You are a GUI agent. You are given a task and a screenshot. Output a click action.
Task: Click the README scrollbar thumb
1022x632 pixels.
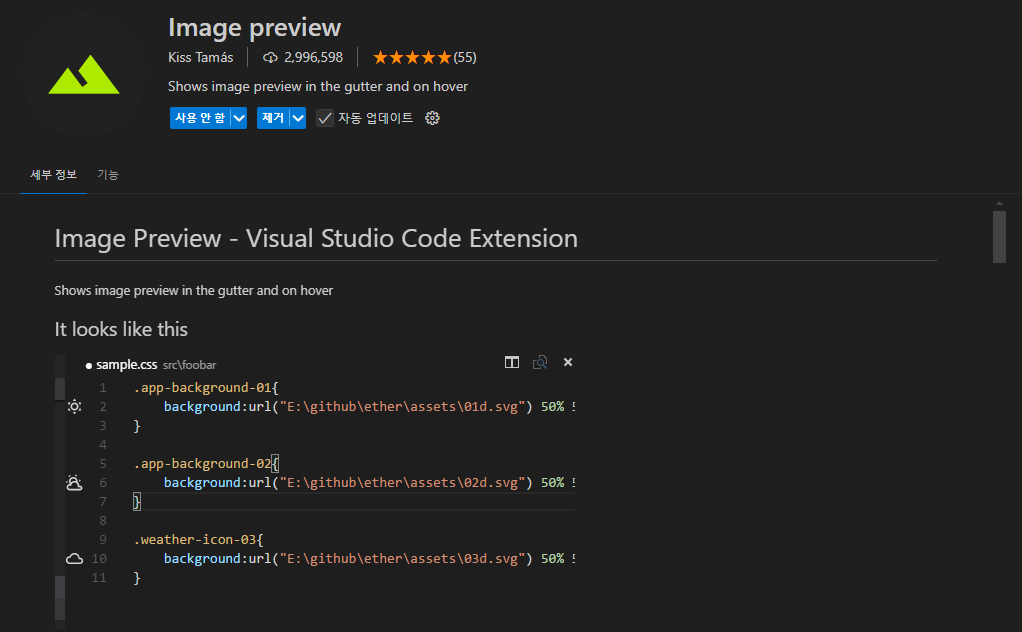pos(999,237)
